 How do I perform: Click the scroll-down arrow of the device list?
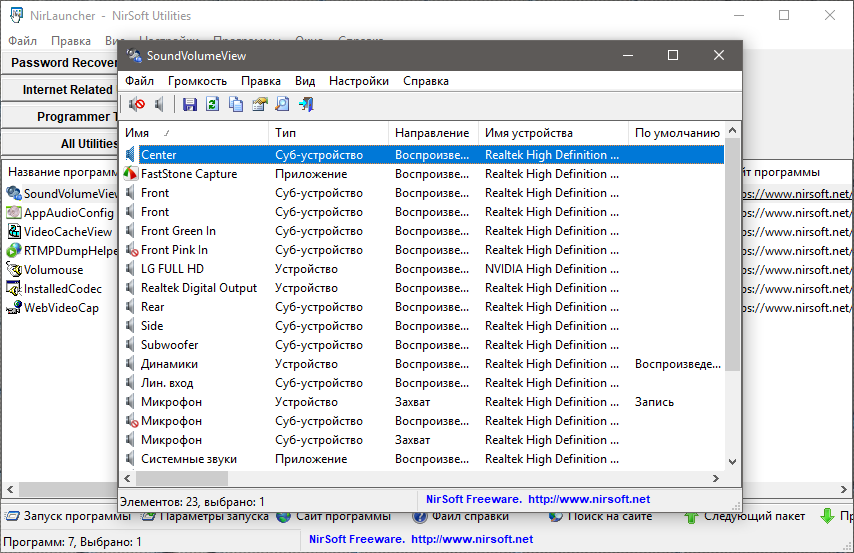[x=733, y=461]
